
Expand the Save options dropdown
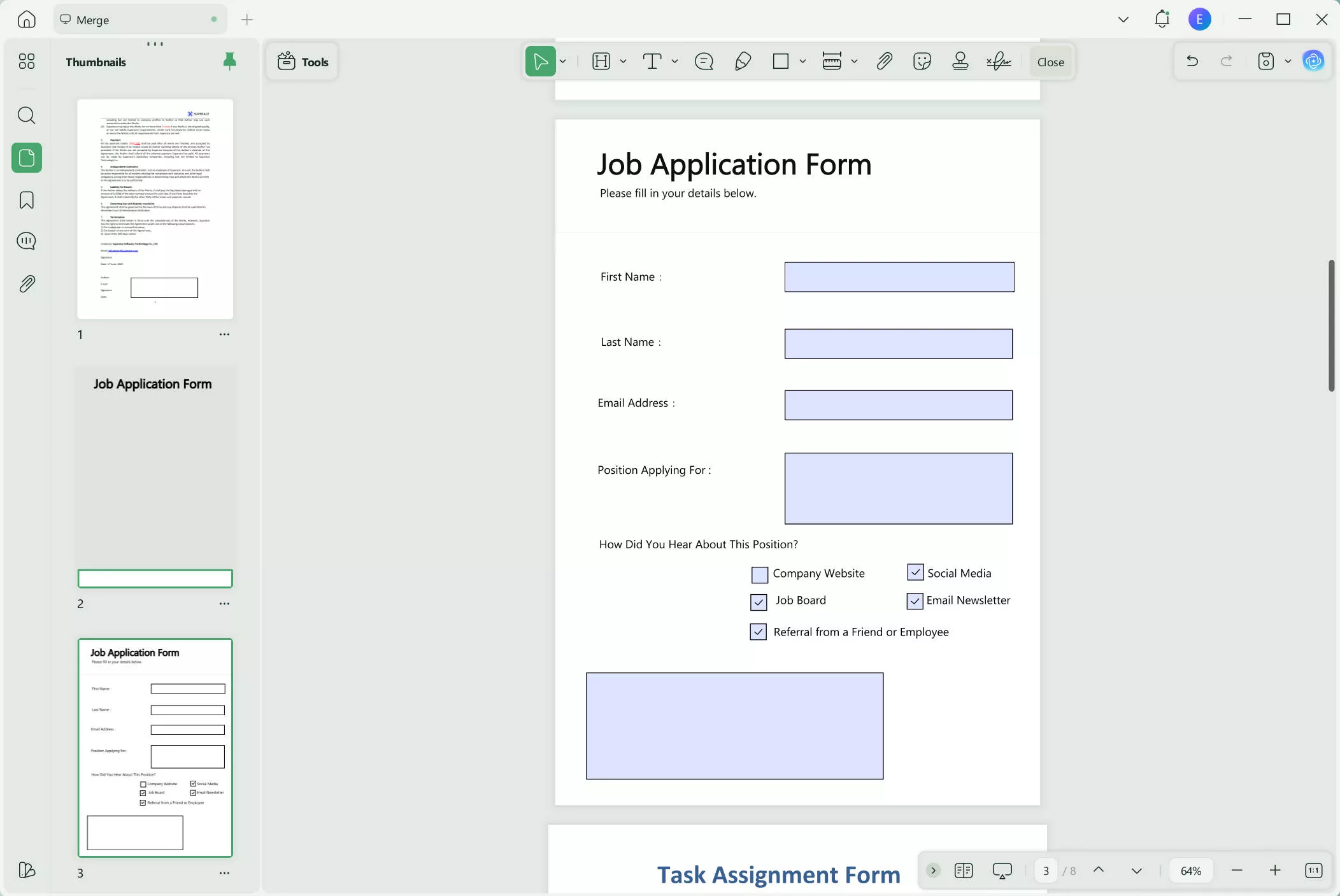pos(1287,61)
